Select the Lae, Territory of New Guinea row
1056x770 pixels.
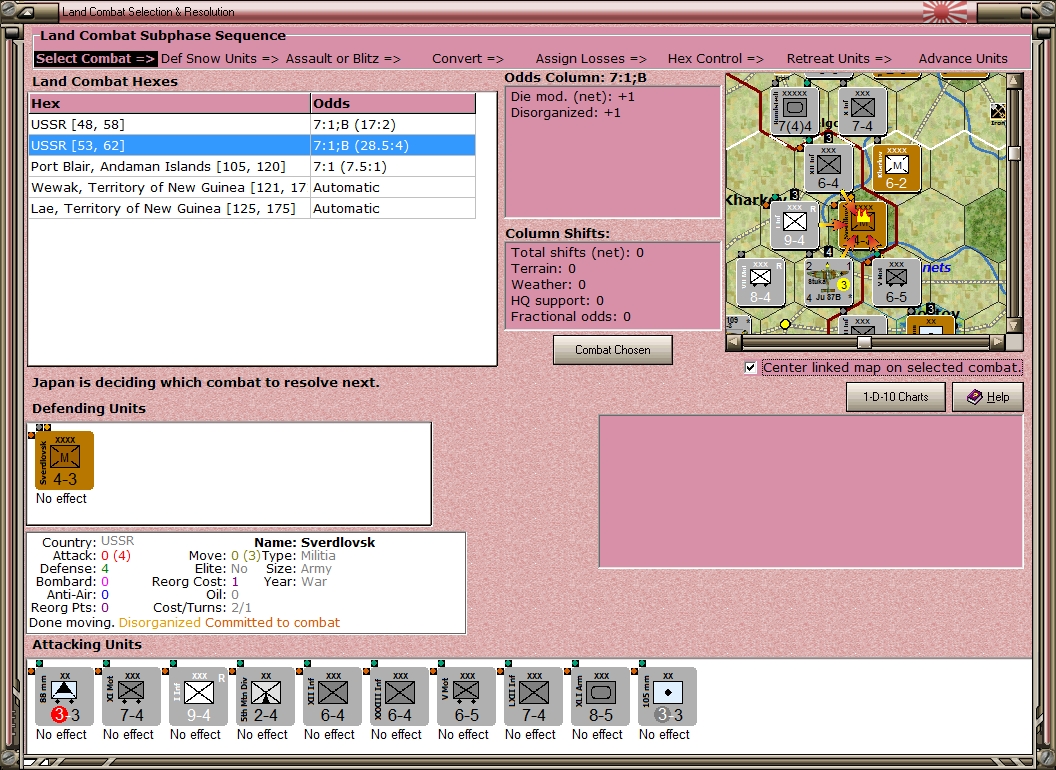tap(252, 208)
